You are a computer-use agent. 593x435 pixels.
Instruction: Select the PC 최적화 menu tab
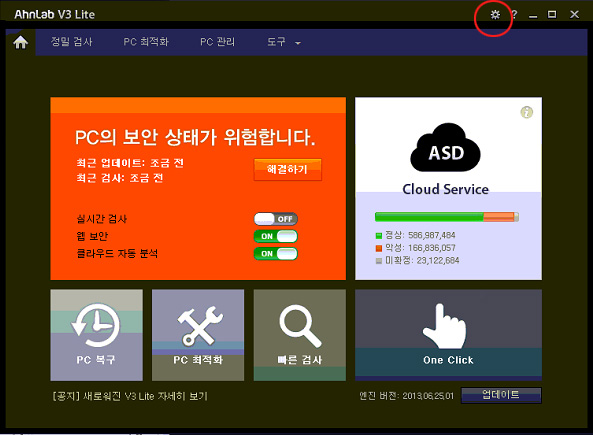point(146,42)
